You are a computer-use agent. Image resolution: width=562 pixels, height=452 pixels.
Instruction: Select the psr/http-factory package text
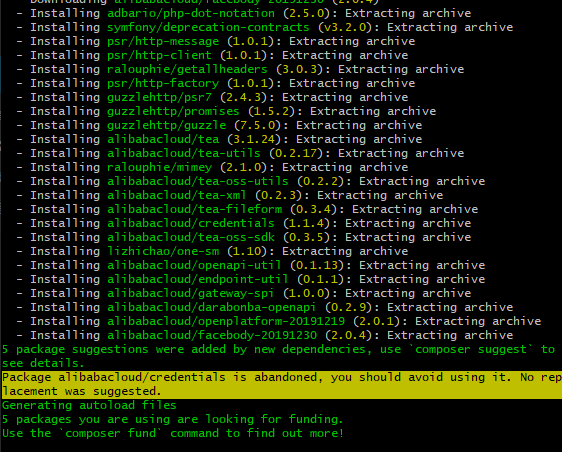click(163, 84)
